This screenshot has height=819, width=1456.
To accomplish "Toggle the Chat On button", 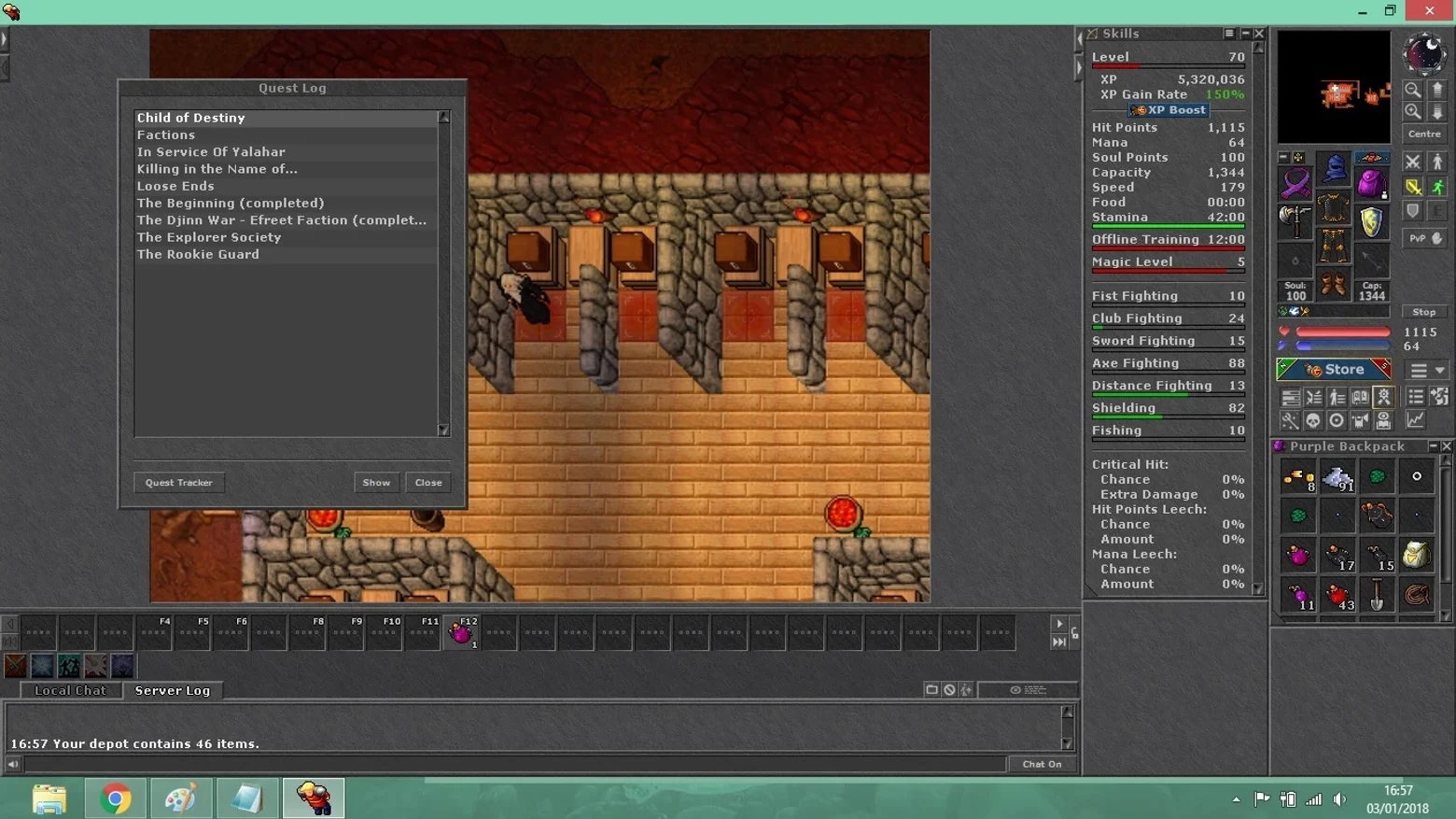I will click(1042, 764).
